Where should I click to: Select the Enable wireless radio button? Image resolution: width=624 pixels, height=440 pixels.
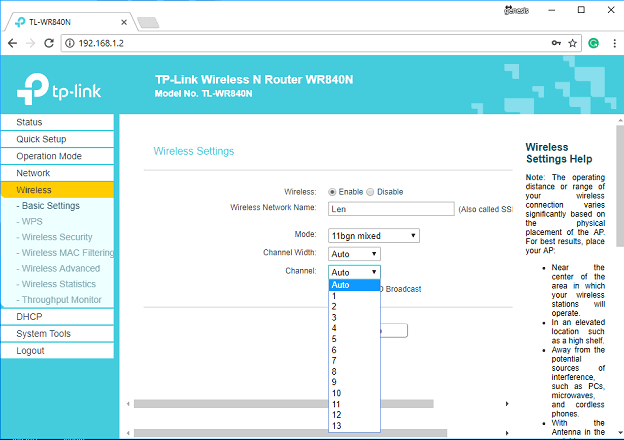pos(333,191)
